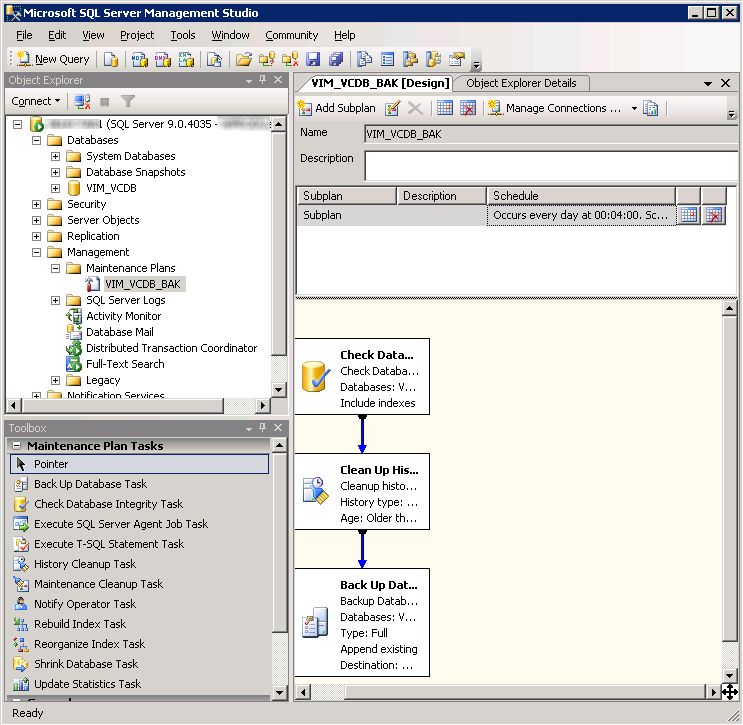This screenshot has width=743, height=725.
Task: Expand the Database Snapshots folder
Action: click(55, 172)
